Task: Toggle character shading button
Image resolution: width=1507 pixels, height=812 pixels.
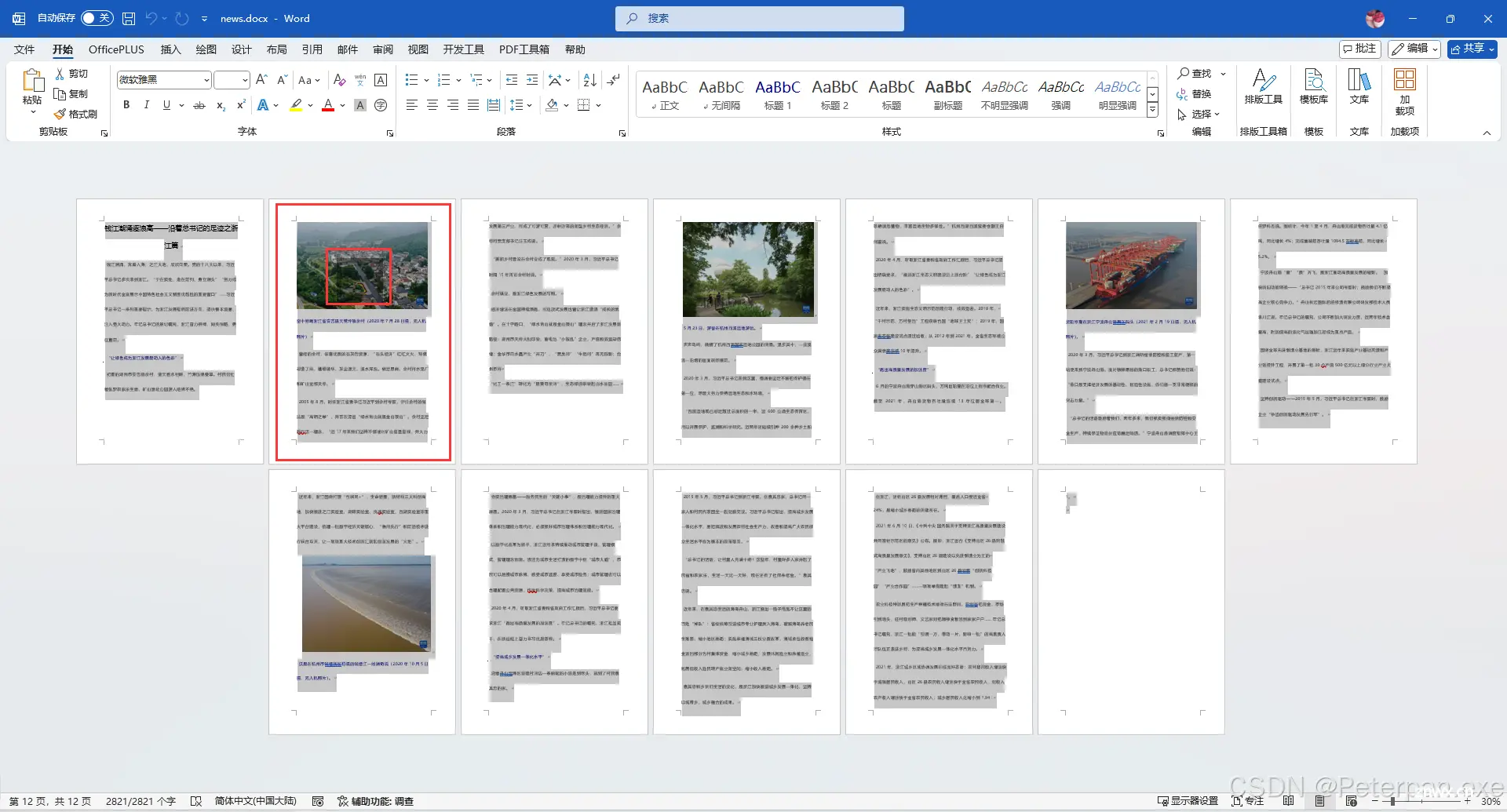Action: (x=360, y=105)
